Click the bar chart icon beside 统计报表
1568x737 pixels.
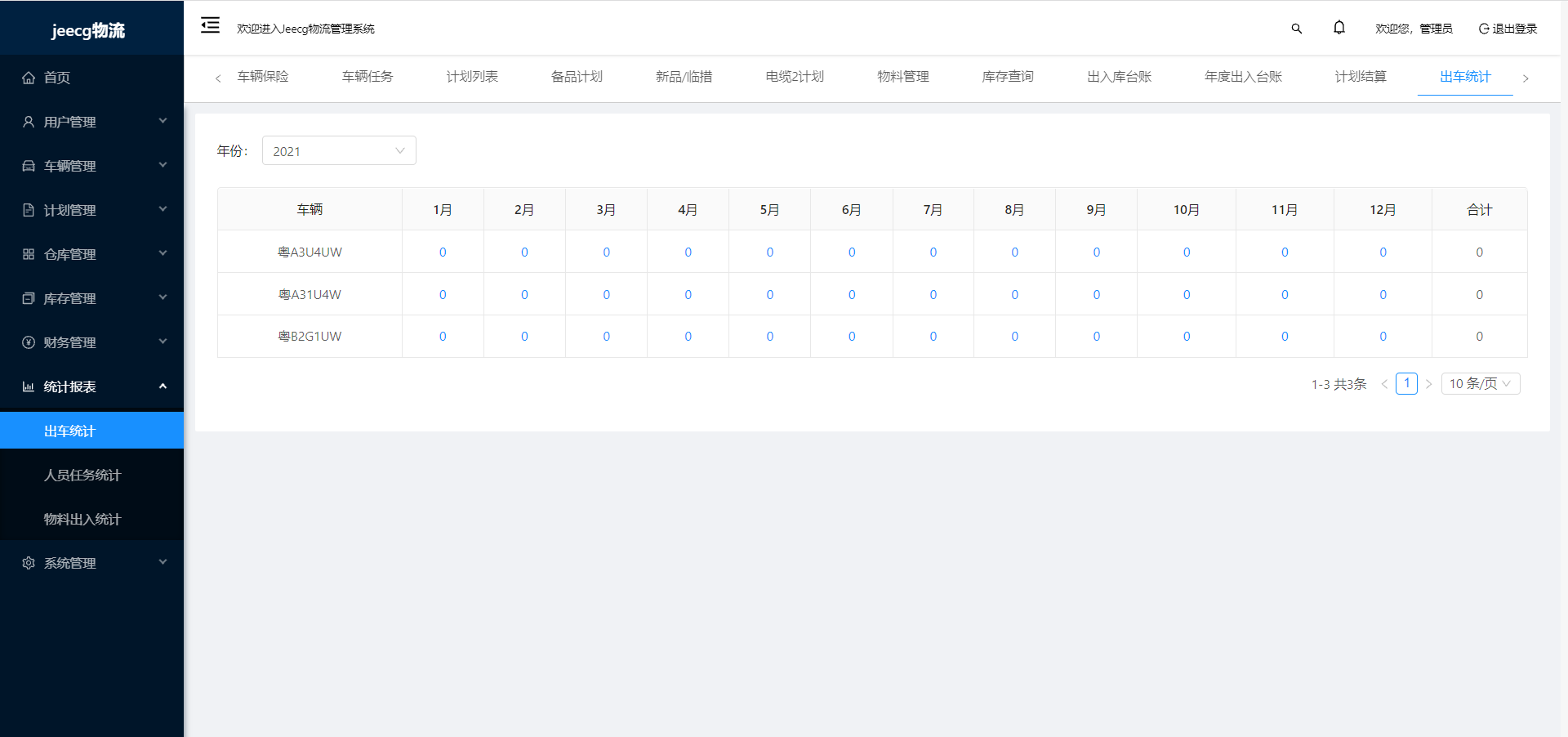click(x=29, y=386)
